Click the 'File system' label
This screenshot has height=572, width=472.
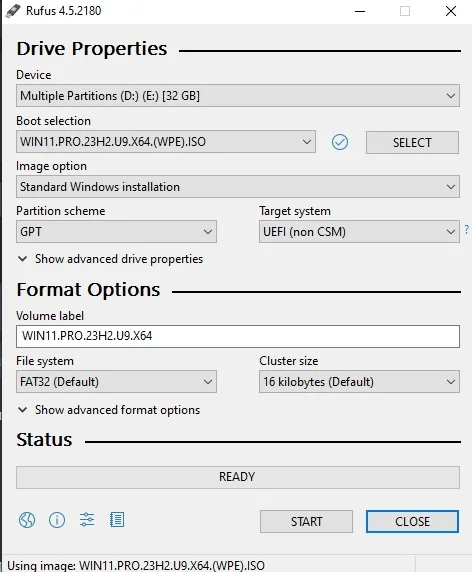(45, 361)
